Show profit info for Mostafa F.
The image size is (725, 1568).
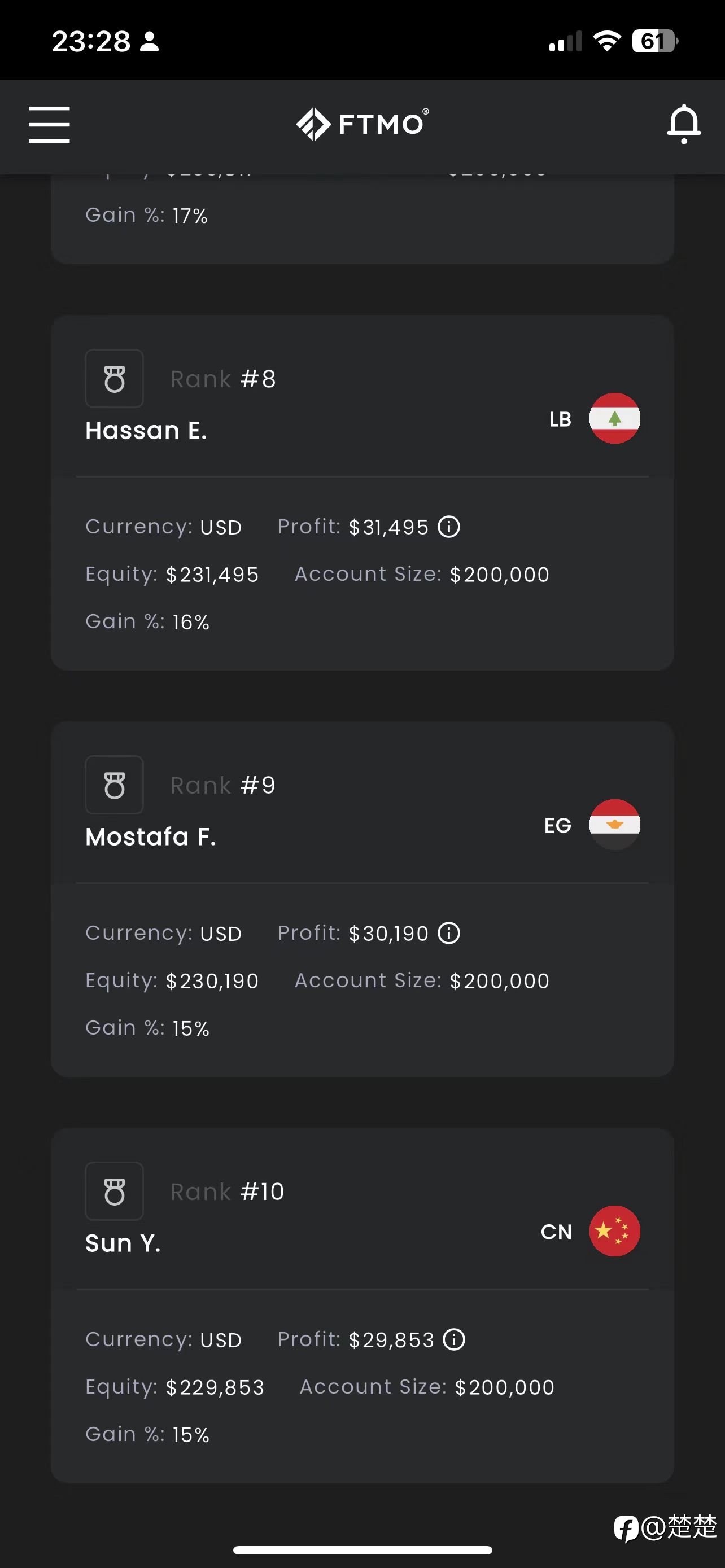pos(449,933)
